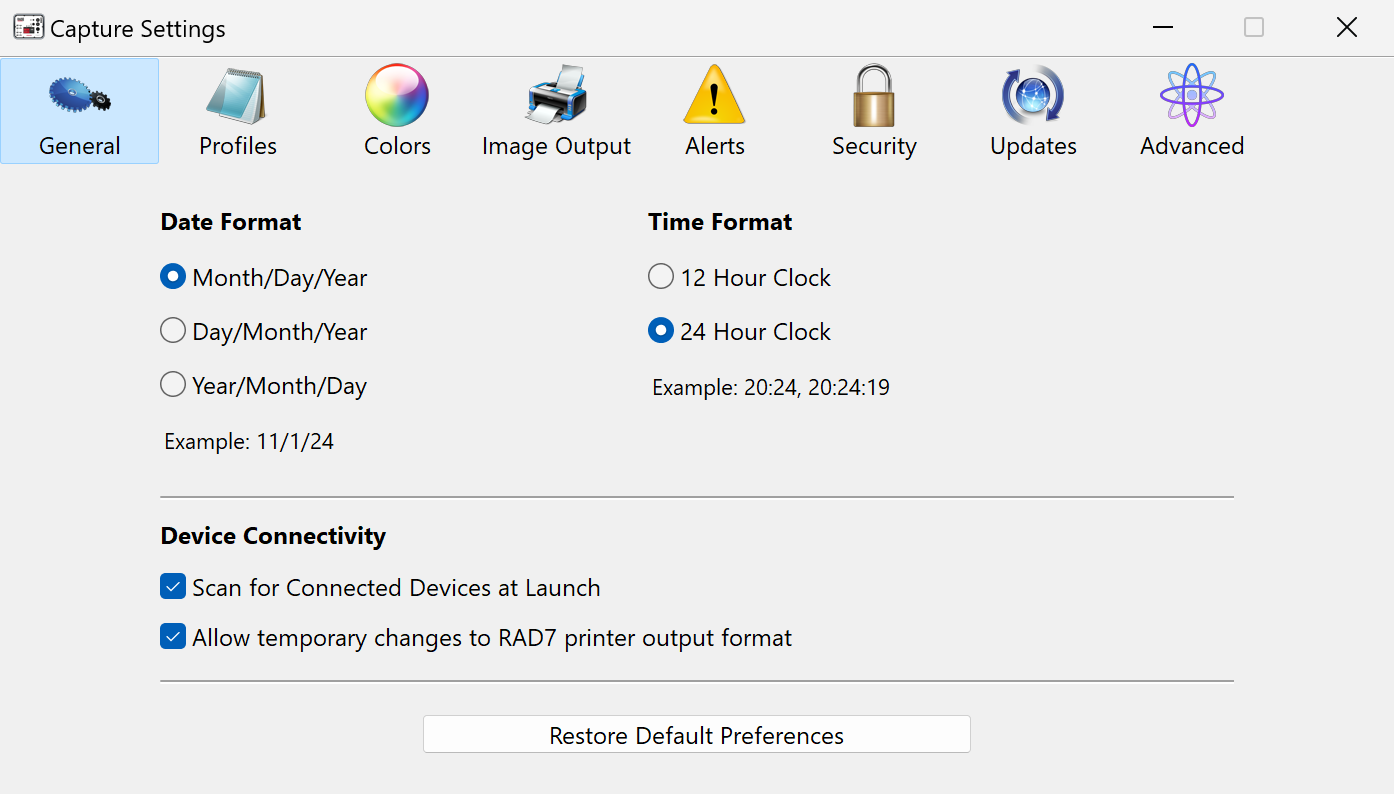This screenshot has width=1394, height=794.
Task: Open the General settings gear icon
Action: [x=79, y=96]
